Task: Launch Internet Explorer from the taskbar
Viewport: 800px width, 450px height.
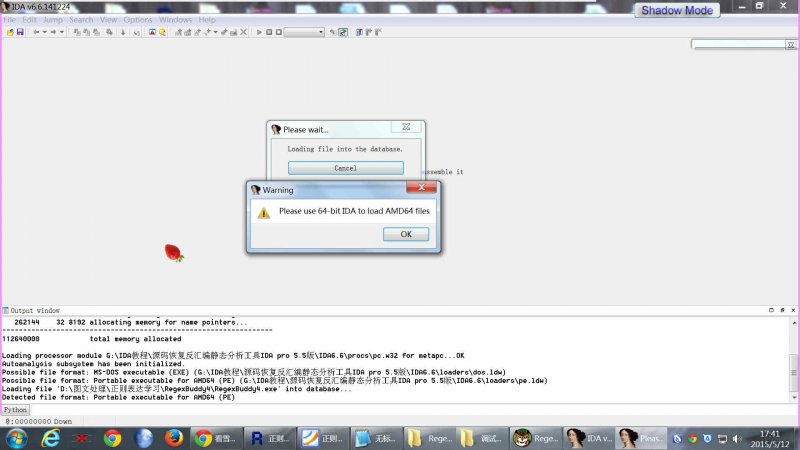Action: point(51,438)
